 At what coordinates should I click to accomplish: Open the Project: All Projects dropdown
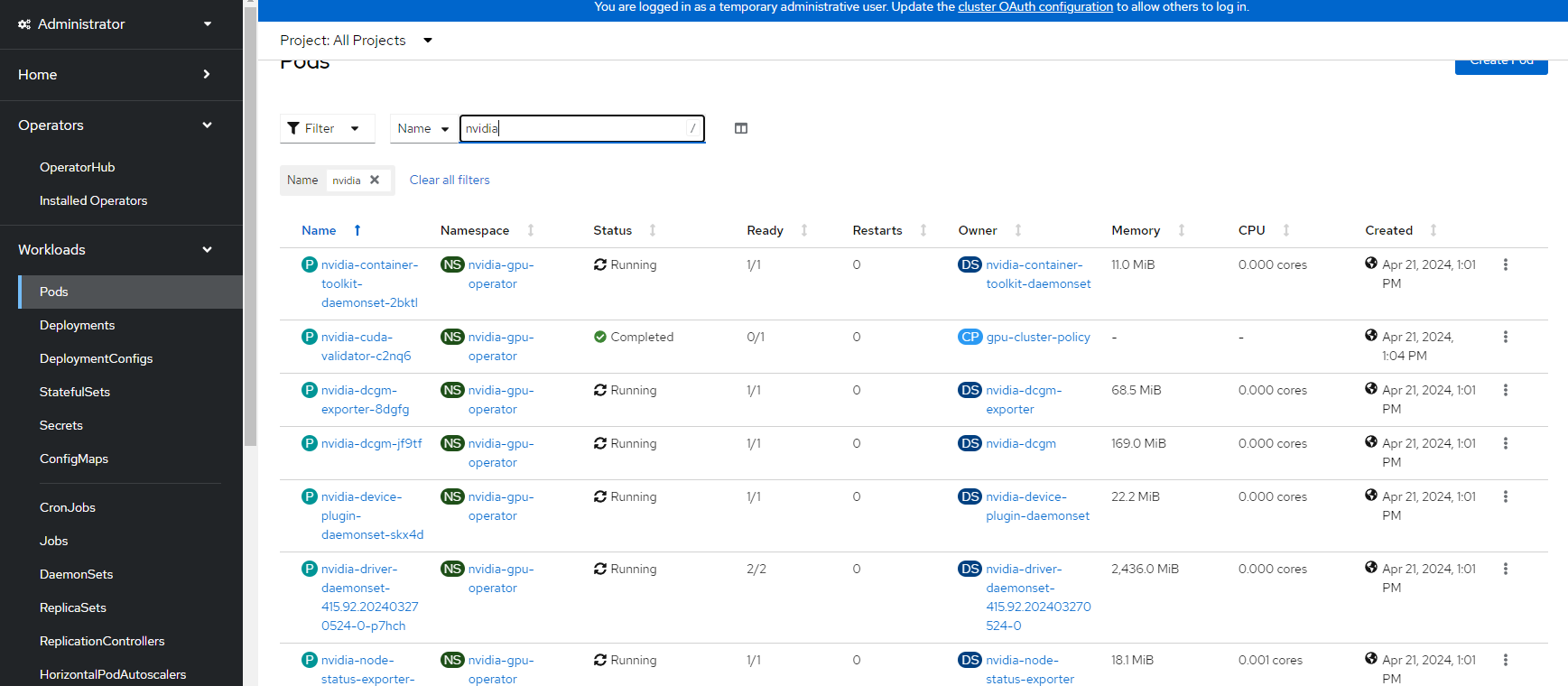click(357, 41)
